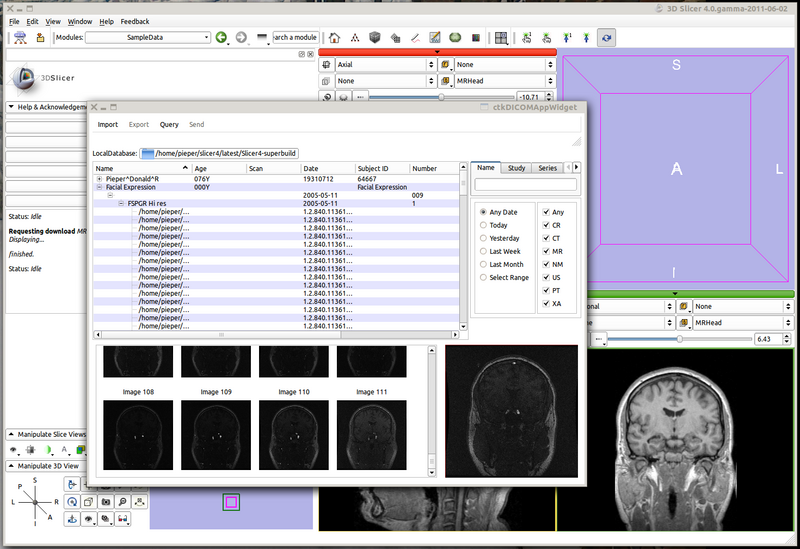This screenshot has width=800, height=549.
Task: Uncheck the MR modality checkbox
Action: (546, 251)
